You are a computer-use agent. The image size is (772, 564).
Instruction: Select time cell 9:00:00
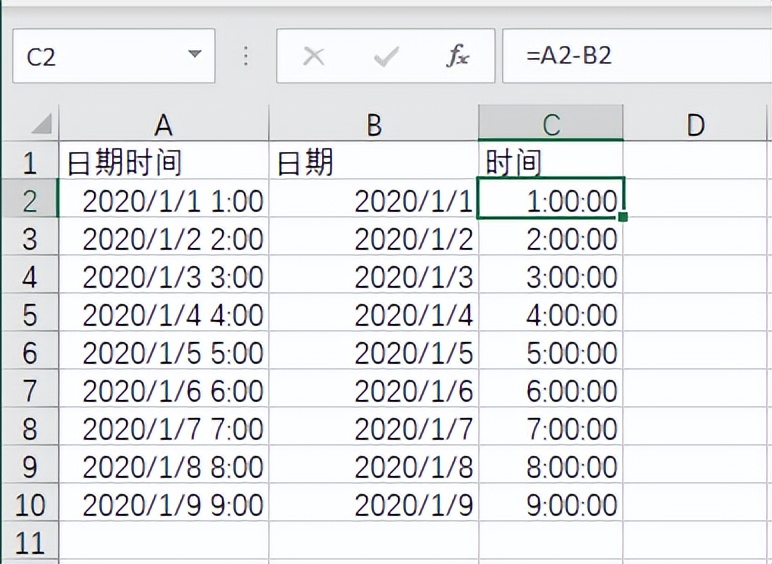click(x=551, y=502)
